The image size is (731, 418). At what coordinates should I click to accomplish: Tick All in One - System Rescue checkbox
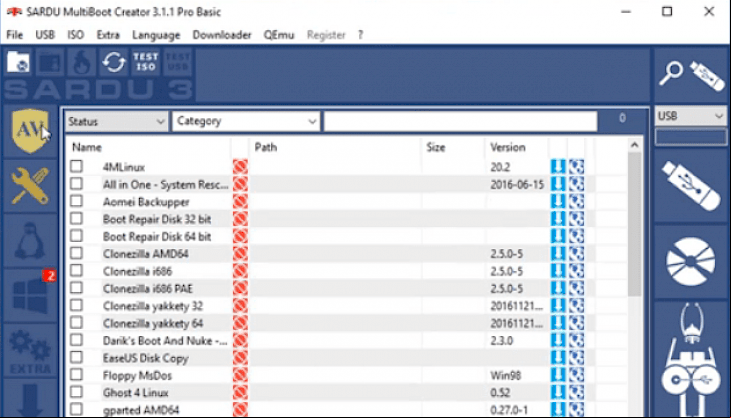coord(76,184)
